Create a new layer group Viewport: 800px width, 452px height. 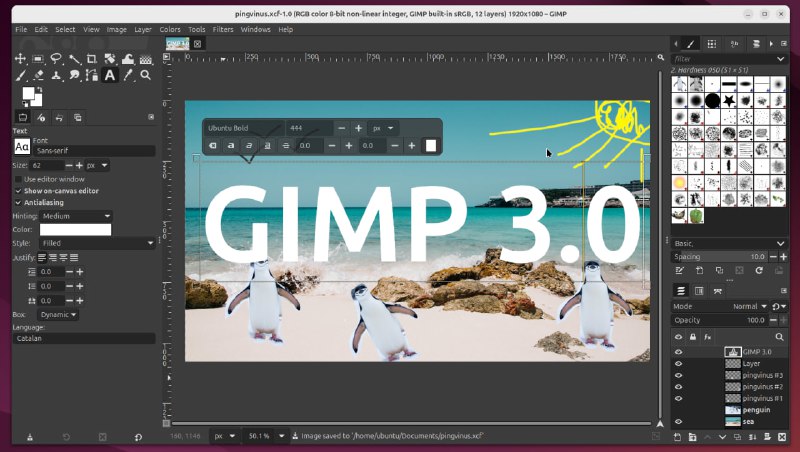[x=692, y=437]
